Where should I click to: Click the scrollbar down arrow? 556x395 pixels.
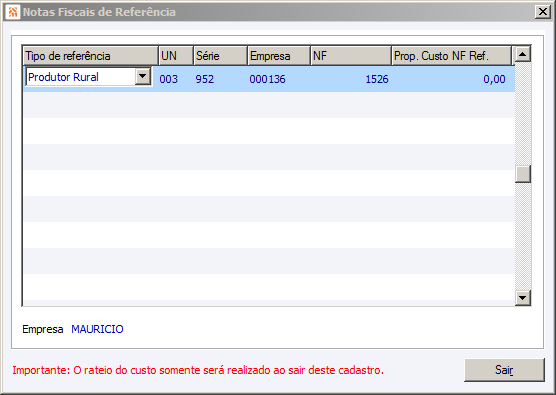[x=522, y=297]
